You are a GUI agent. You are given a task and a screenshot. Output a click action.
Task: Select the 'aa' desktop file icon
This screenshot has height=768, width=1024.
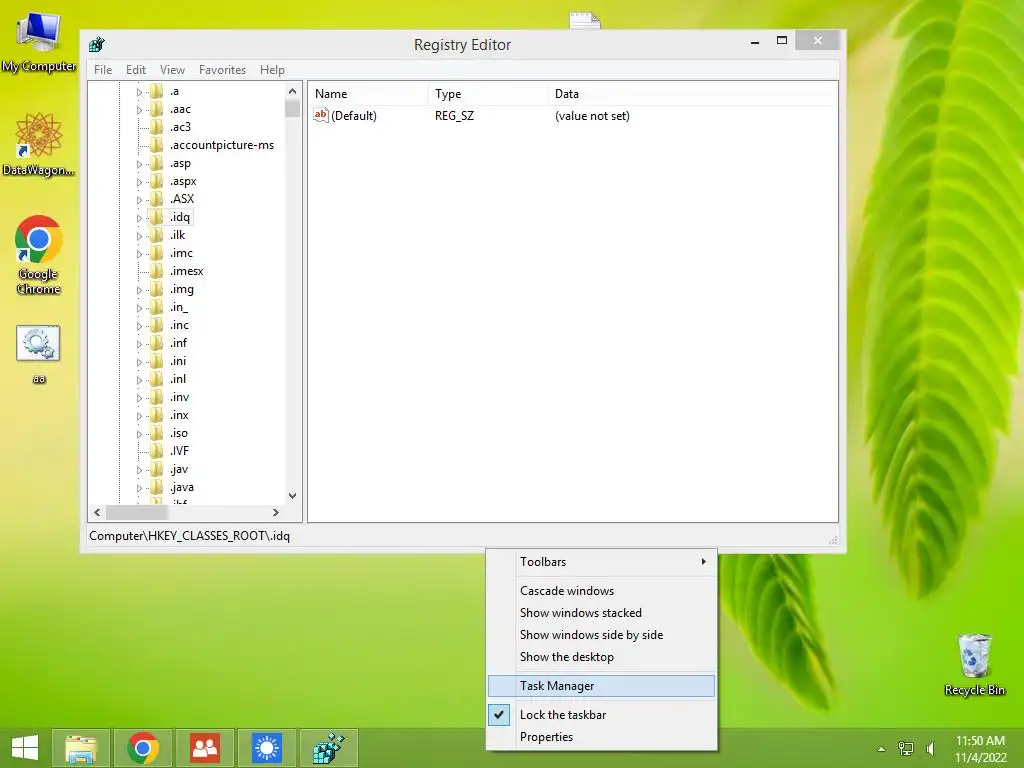point(39,354)
